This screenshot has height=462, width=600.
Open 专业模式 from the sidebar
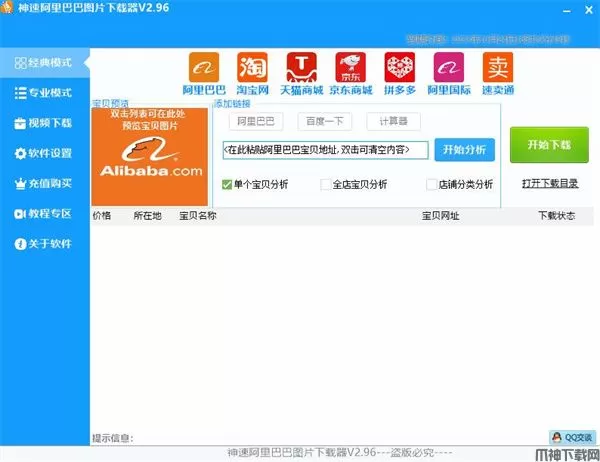pyautogui.click(x=44, y=93)
